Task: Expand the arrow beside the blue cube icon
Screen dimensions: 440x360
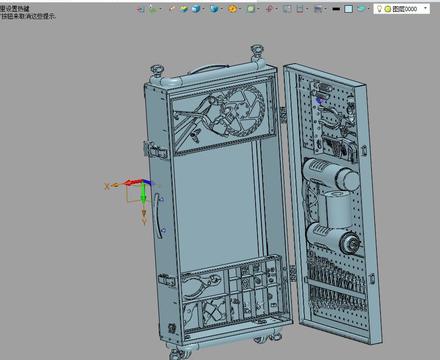Action: pos(203,9)
